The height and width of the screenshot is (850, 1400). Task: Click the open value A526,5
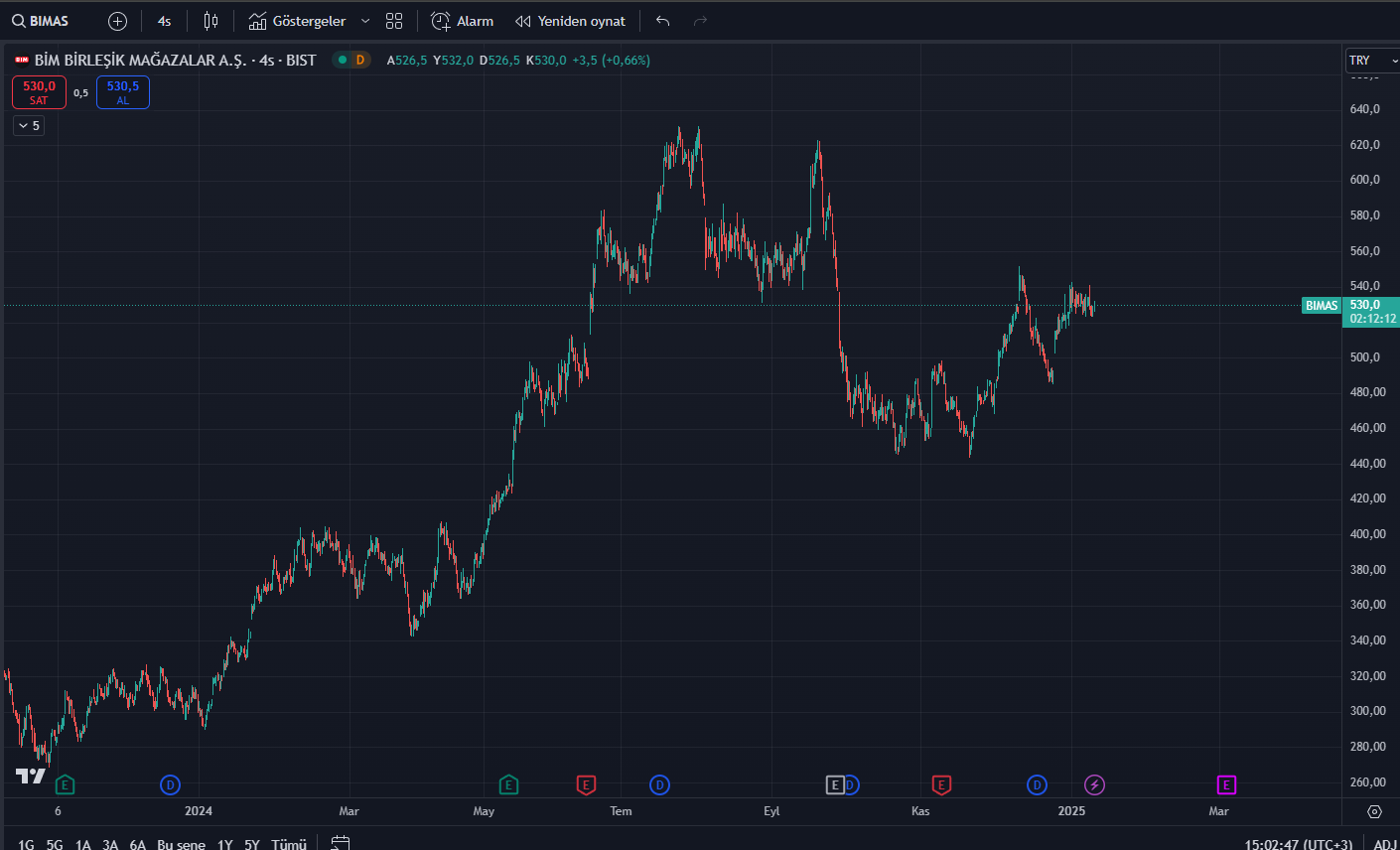pos(407,61)
